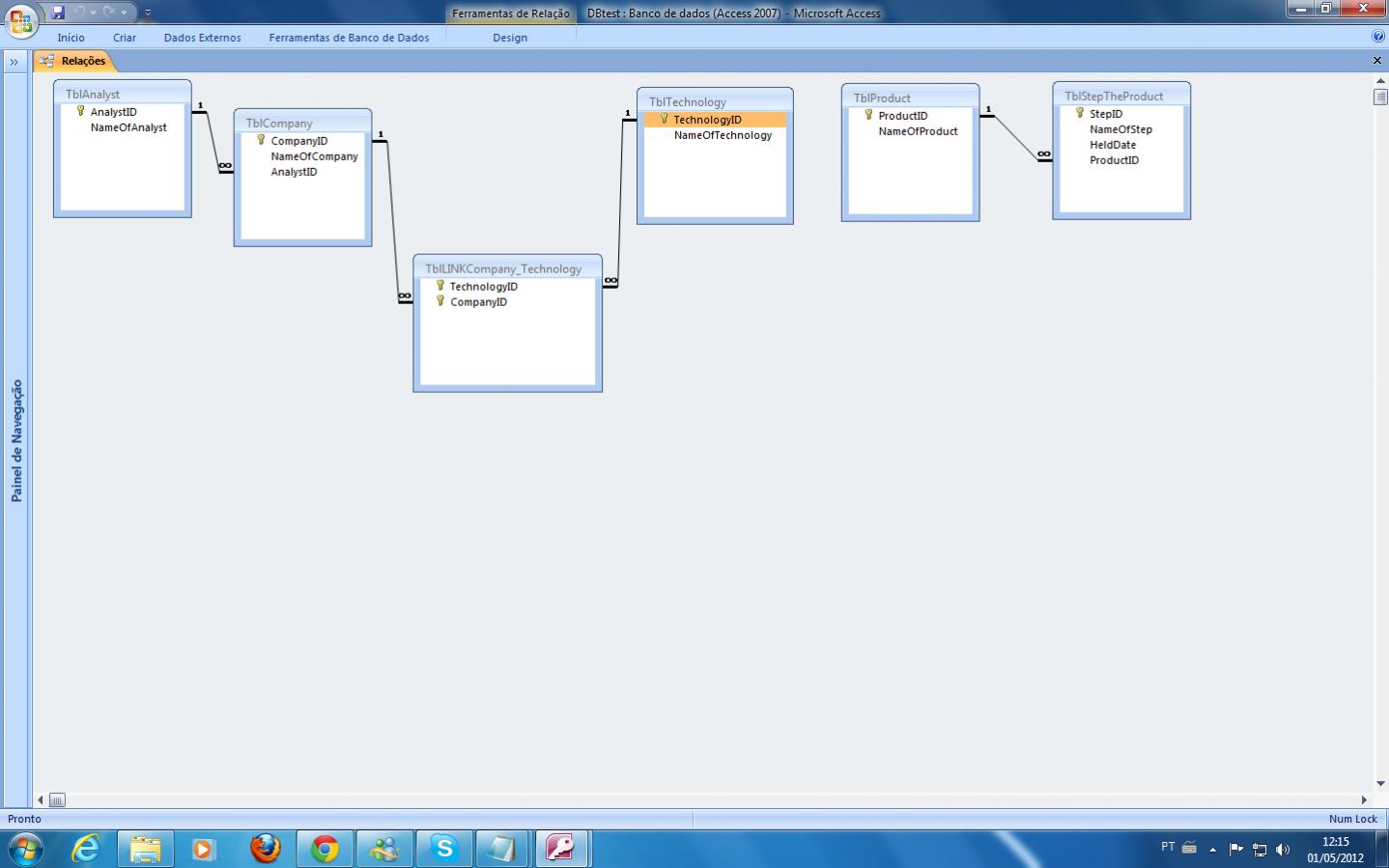Click CompanyID key icon in TblCompany
This screenshot has width=1389, height=868.
(x=261, y=140)
